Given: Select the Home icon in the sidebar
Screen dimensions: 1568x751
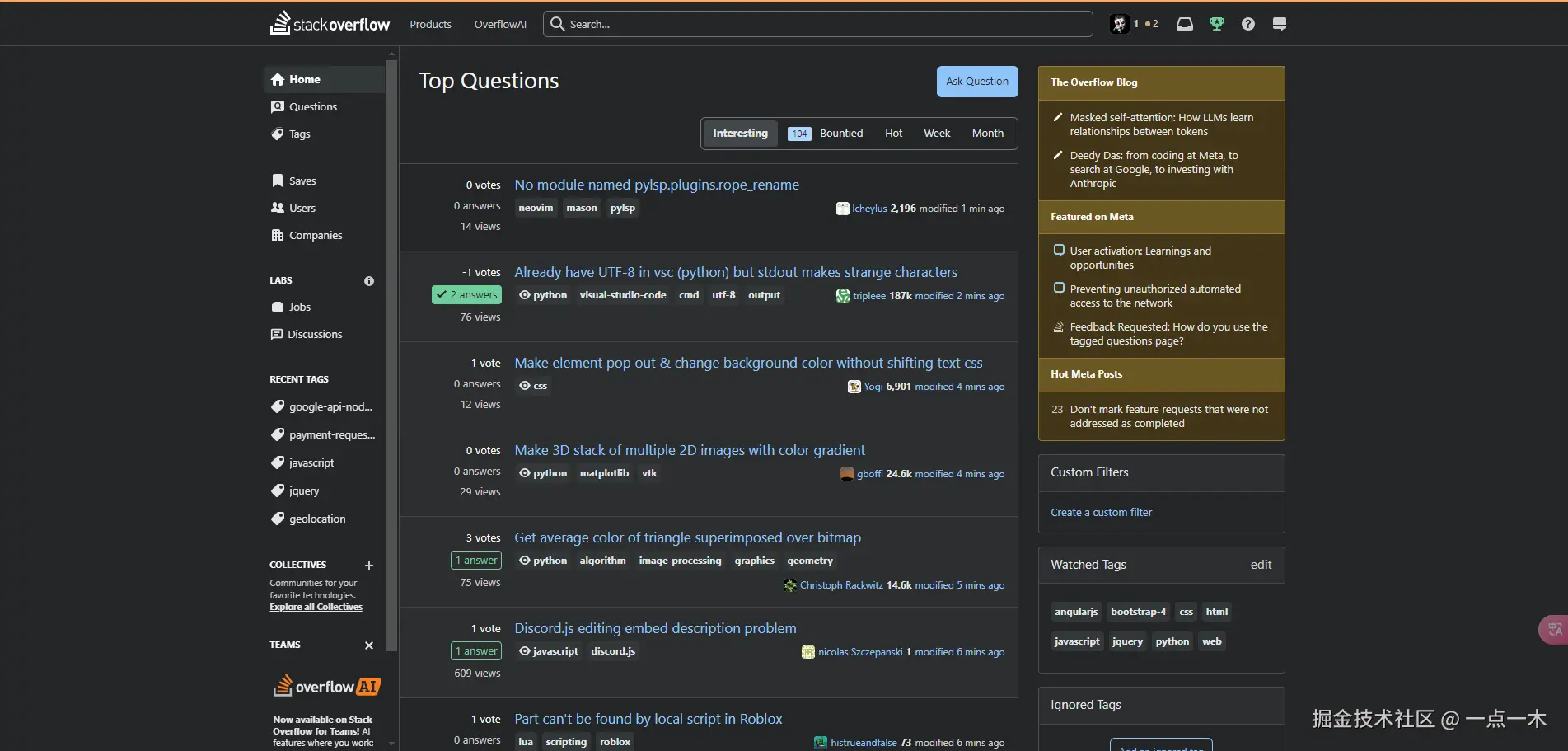Looking at the screenshot, I should [278, 79].
